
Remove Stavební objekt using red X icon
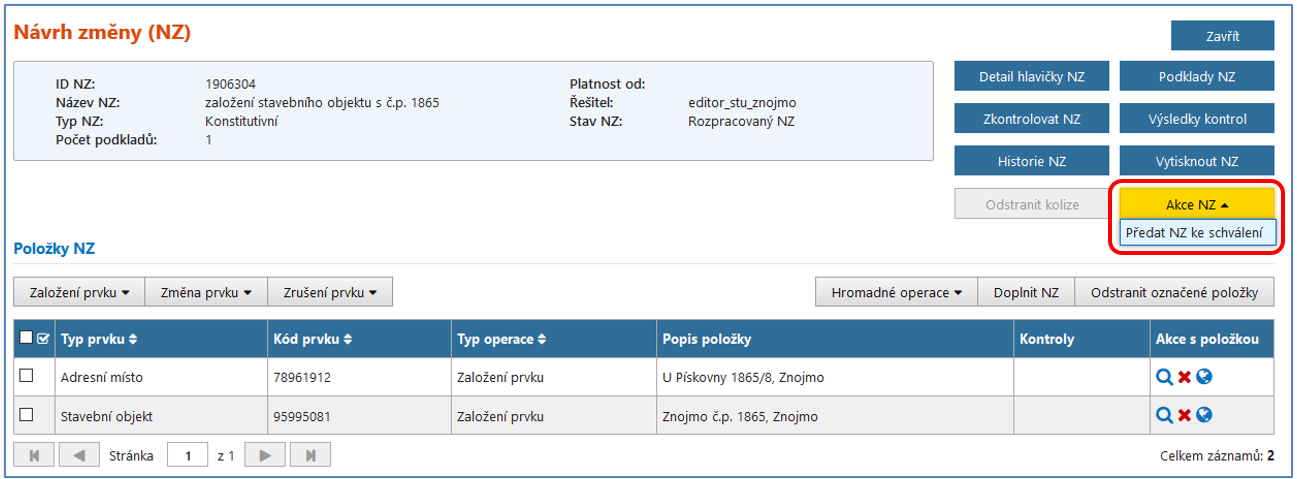click(x=1185, y=415)
